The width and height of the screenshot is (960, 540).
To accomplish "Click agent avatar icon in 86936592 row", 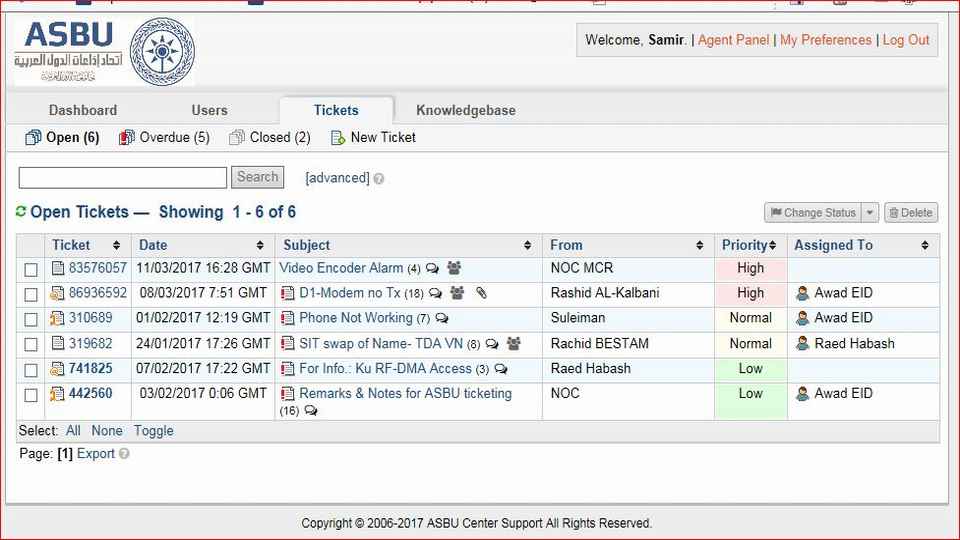I will (x=802, y=293).
